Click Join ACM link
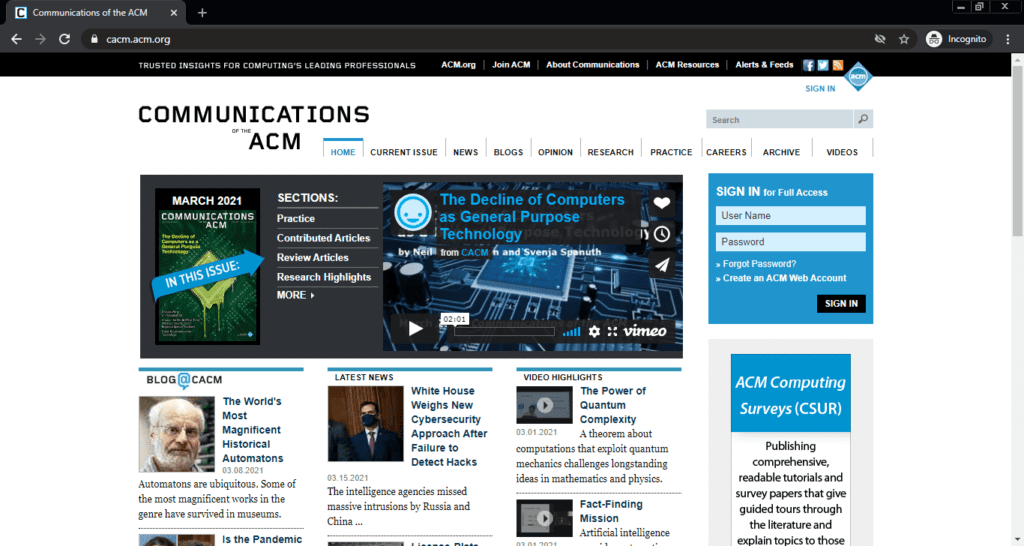The width and height of the screenshot is (1024, 546). pyautogui.click(x=511, y=65)
